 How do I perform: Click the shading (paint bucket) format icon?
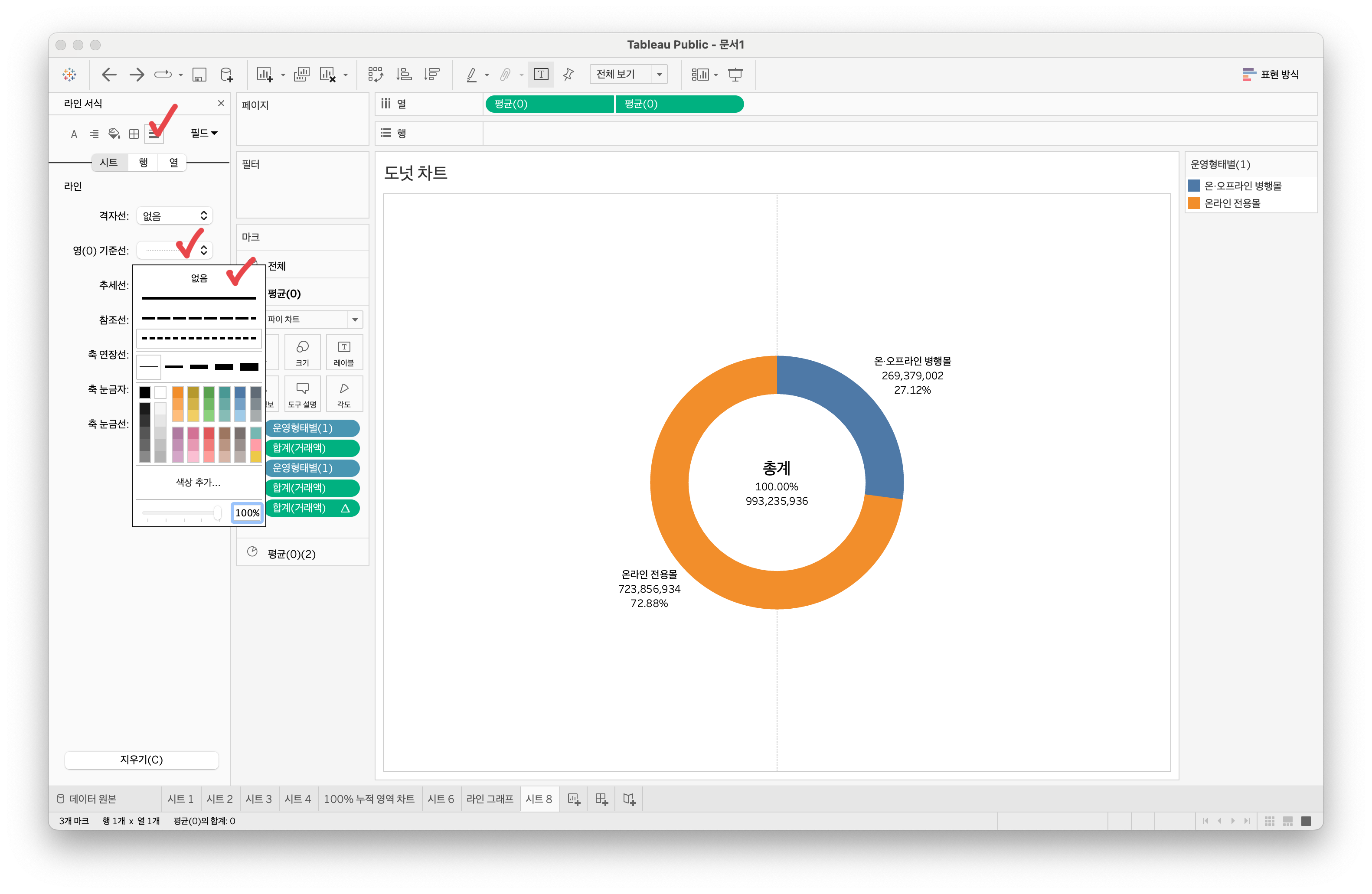click(114, 134)
